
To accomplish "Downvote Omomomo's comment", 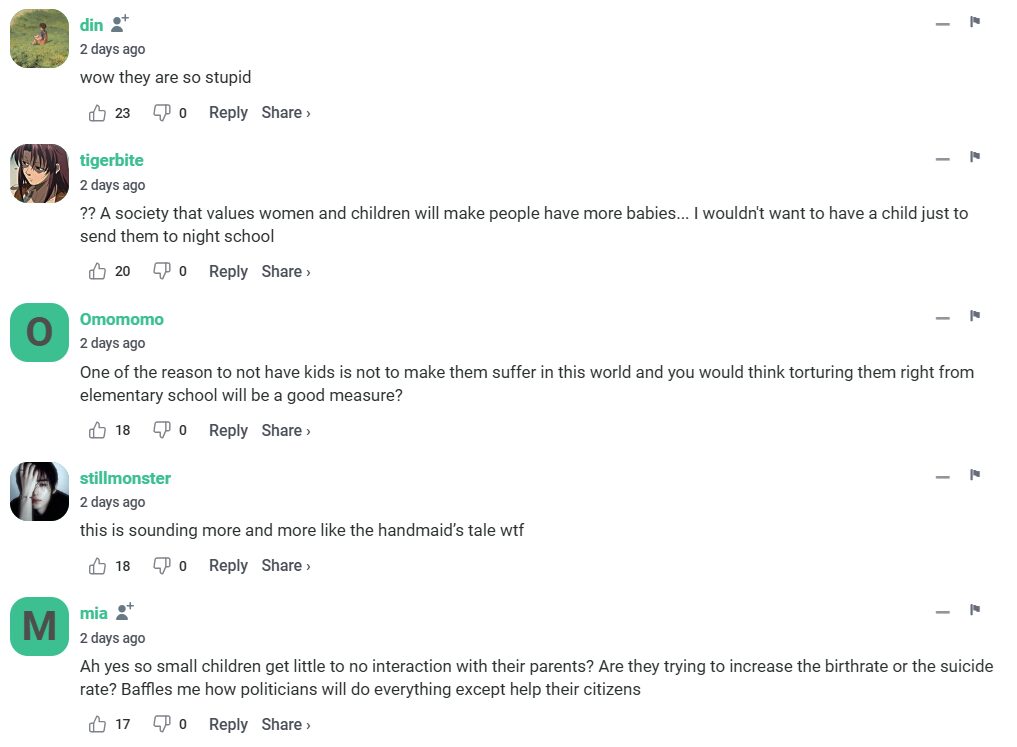I will (161, 430).
